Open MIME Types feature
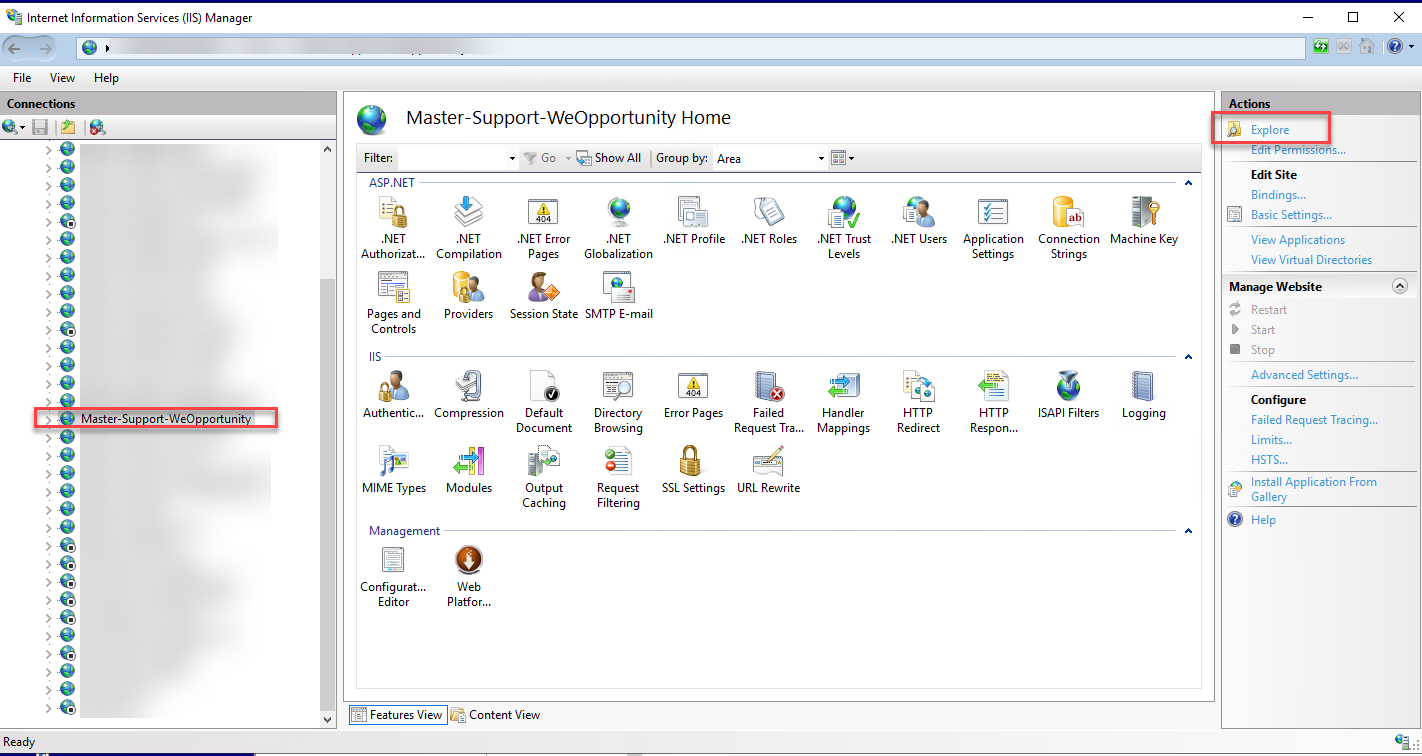 [393, 469]
